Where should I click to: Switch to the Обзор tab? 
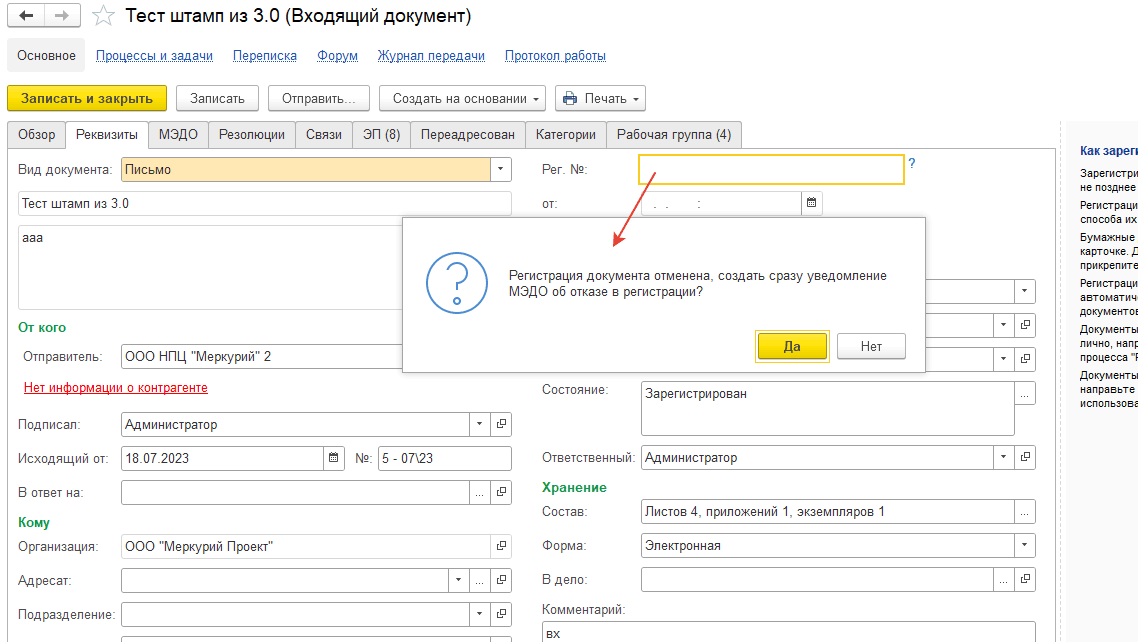[x=36, y=135]
